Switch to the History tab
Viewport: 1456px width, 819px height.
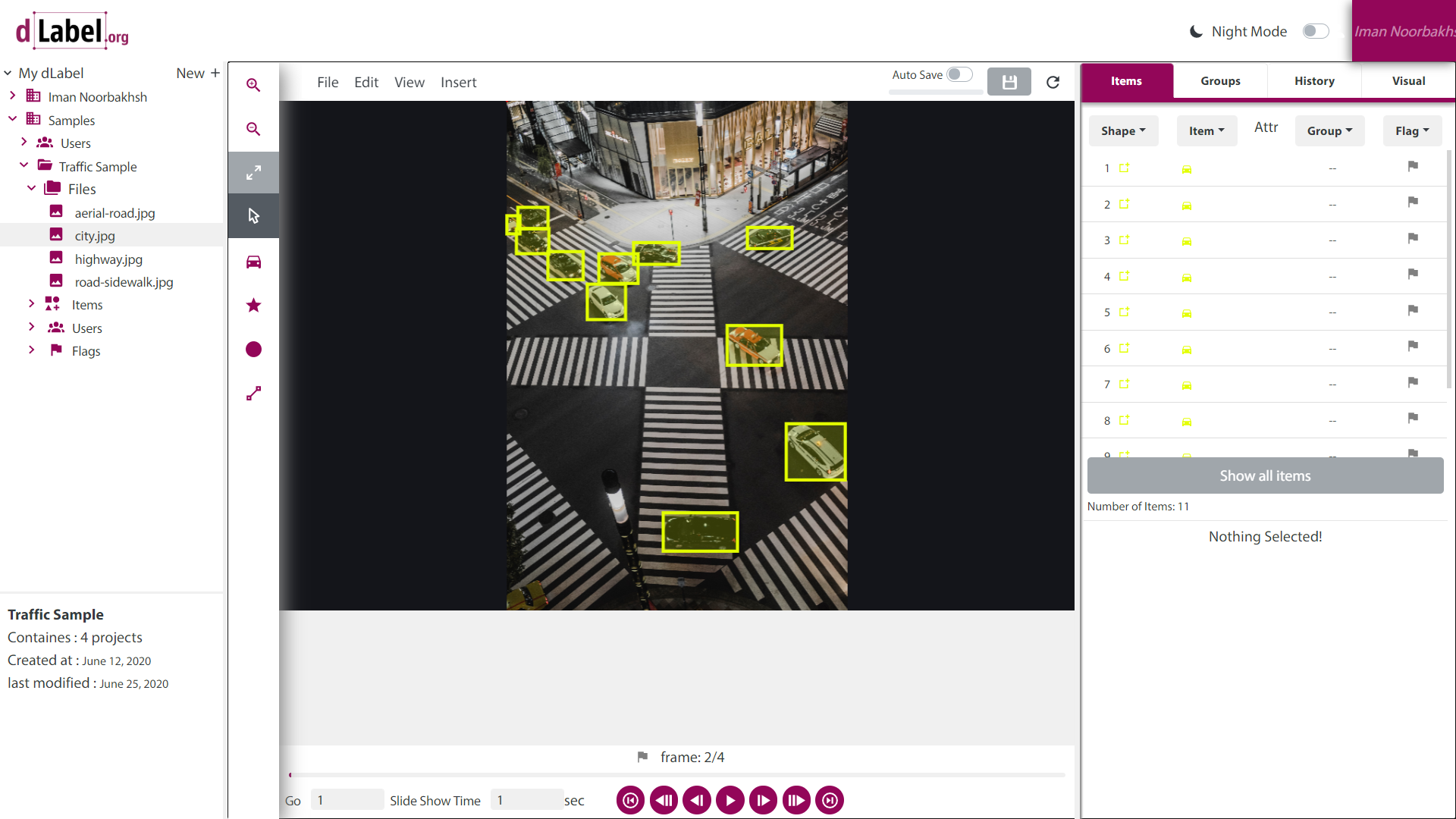click(1314, 81)
